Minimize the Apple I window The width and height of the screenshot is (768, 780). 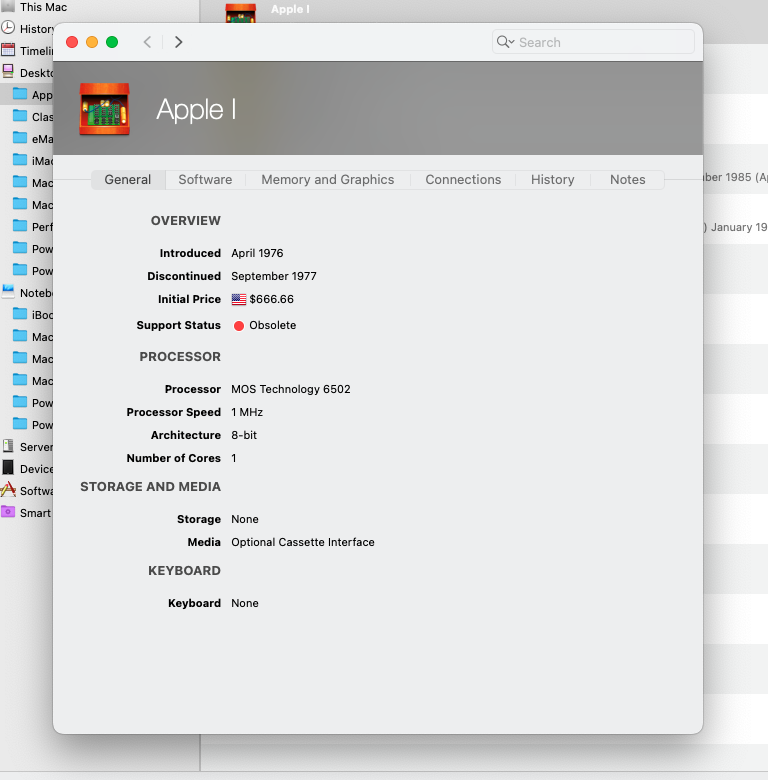pyautogui.click(x=92, y=42)
